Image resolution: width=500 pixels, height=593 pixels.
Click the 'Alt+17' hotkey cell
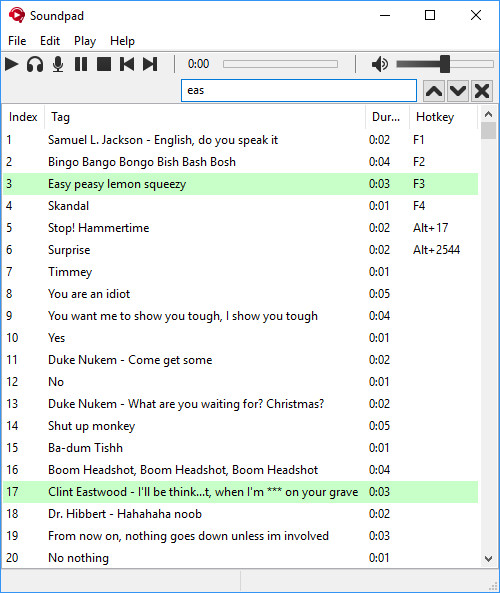(430, 228)
